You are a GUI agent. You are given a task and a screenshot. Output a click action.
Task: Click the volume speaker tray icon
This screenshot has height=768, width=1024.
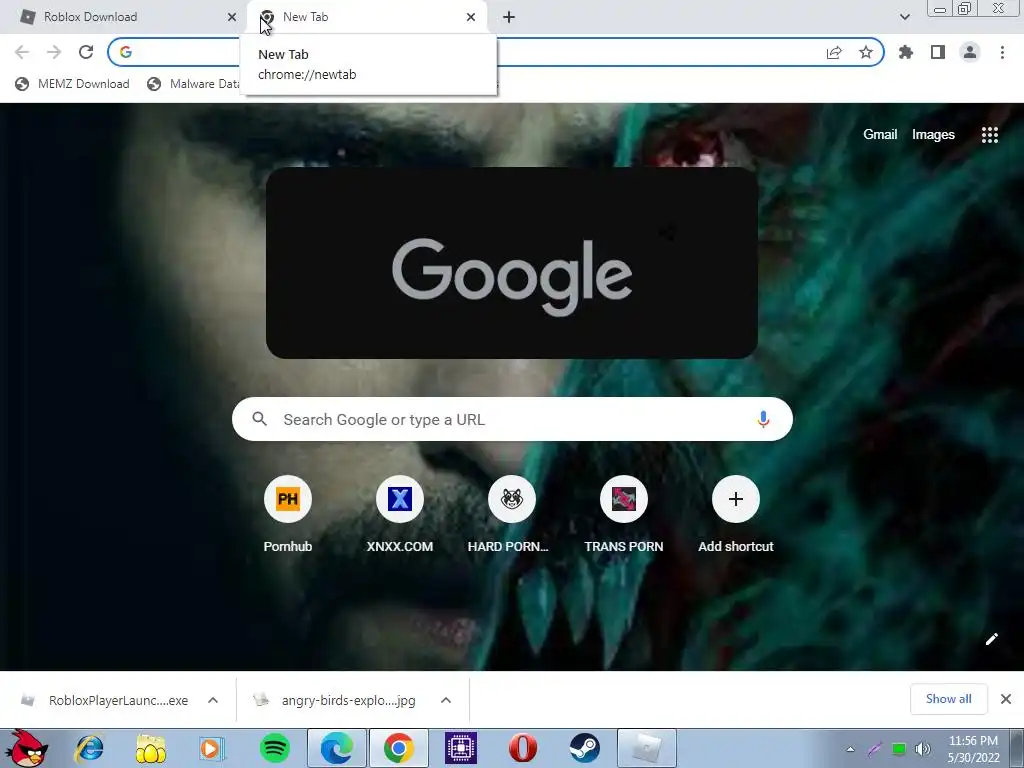(x=923, y=749)
